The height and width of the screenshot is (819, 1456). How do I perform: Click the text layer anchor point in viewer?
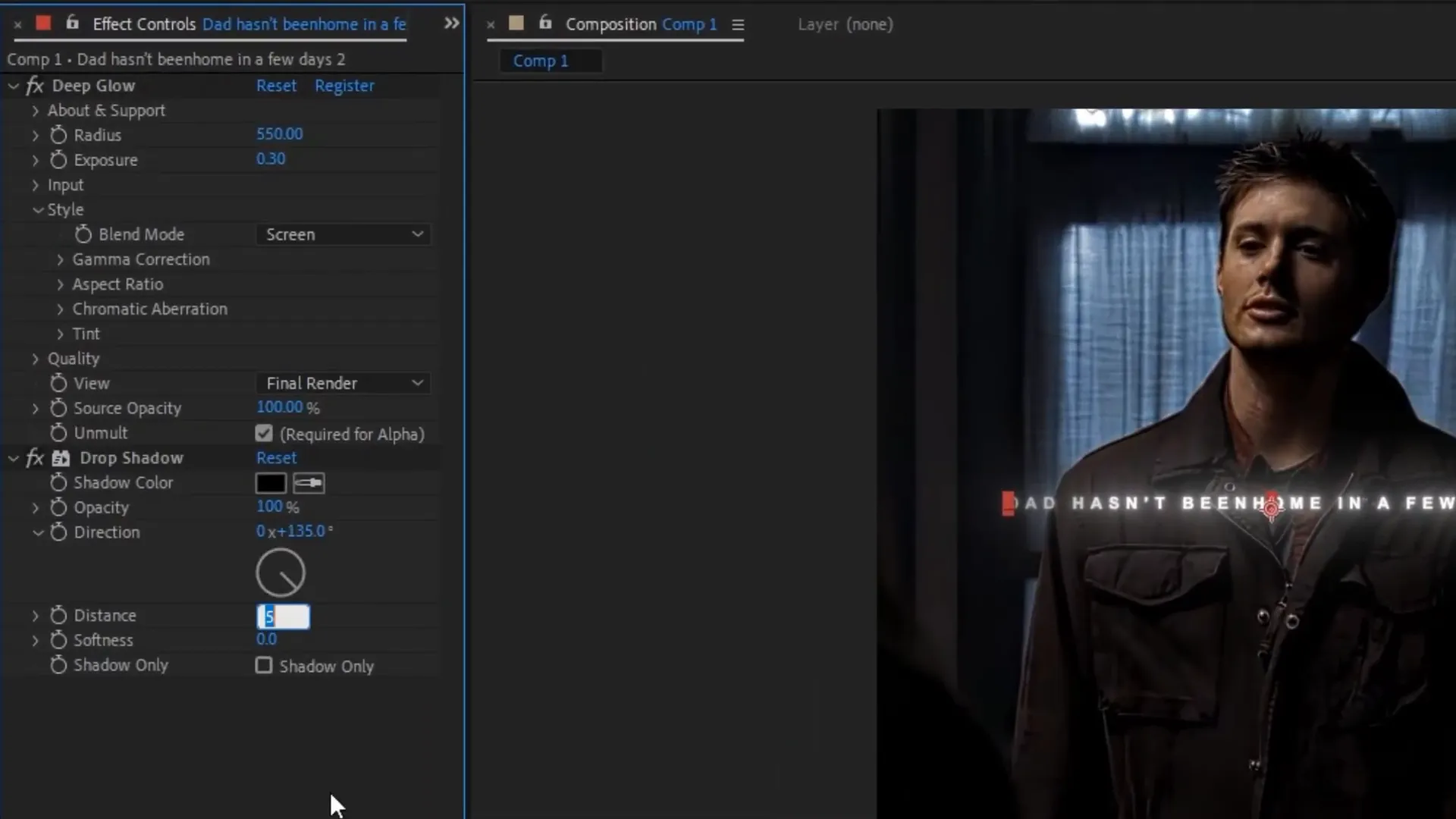coord(1272,509)
